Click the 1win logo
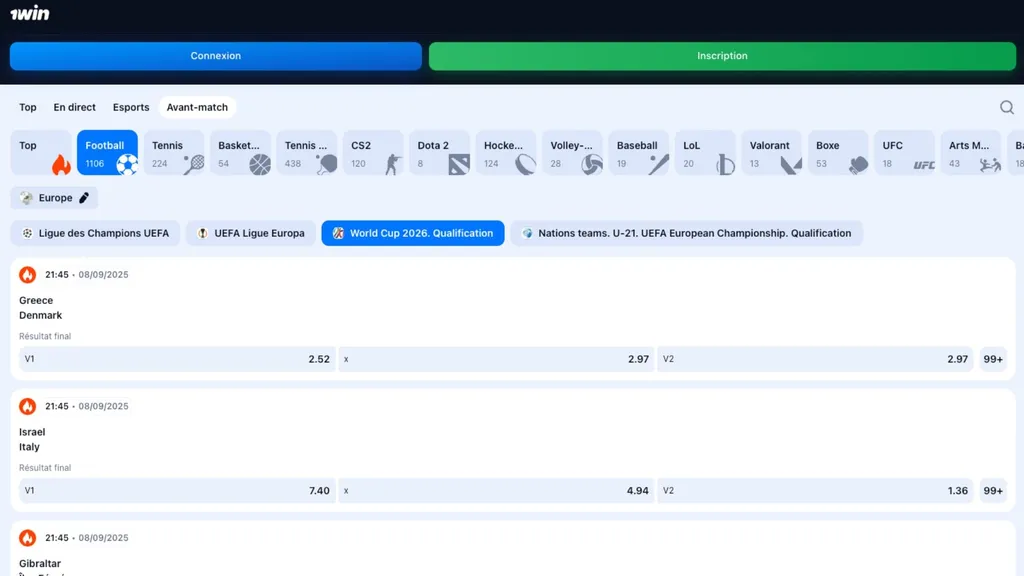This screenshot has width=1024, height=576. tap(29, 14)
